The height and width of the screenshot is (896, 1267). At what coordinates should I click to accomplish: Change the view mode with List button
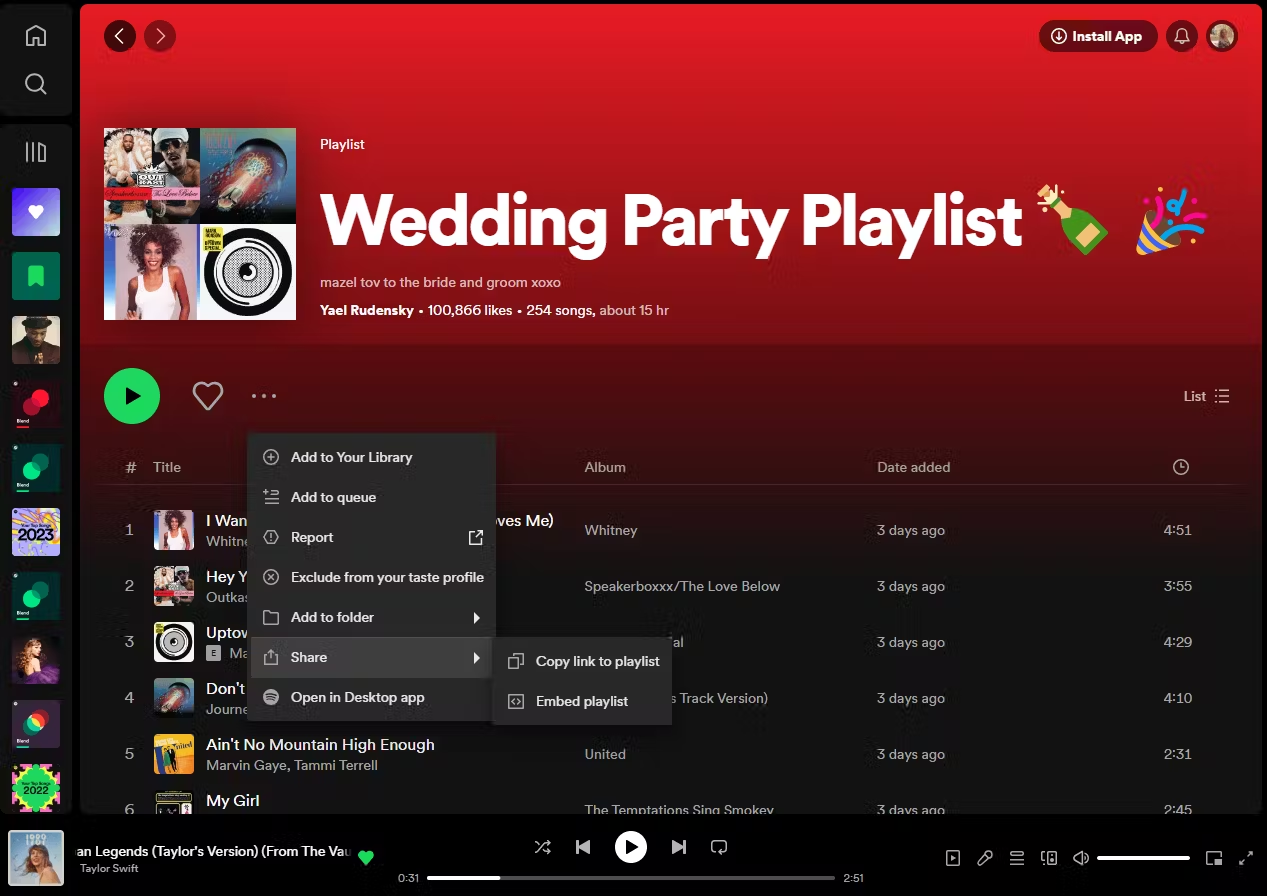1207,396
